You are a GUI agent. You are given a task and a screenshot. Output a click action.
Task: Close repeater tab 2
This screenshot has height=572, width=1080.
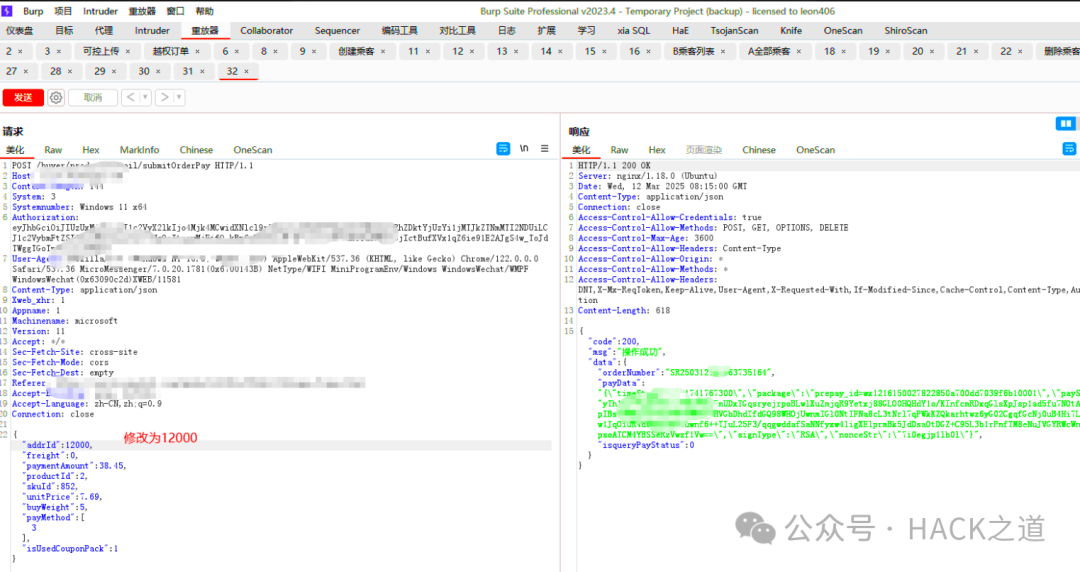click(x=21, y=52)
